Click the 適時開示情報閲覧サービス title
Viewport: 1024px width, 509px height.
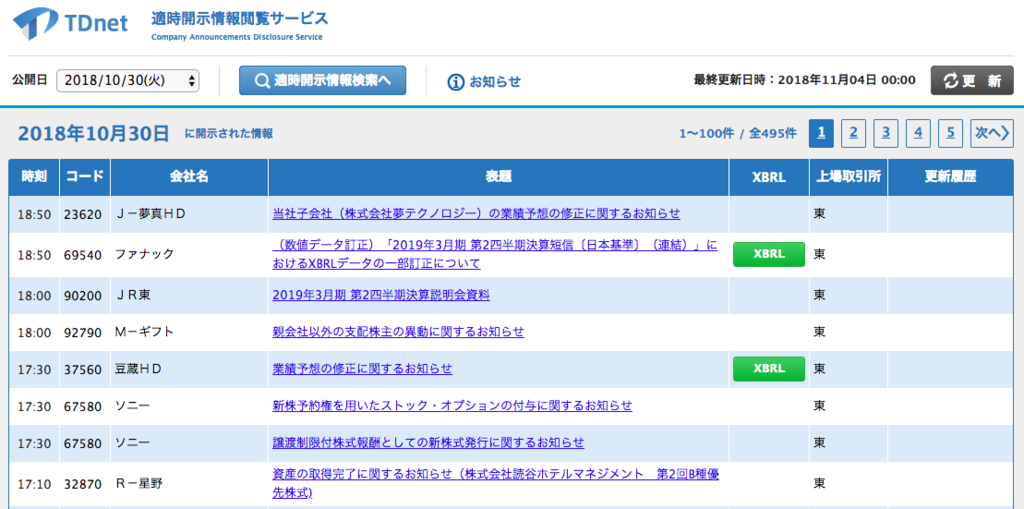point(239,18)
